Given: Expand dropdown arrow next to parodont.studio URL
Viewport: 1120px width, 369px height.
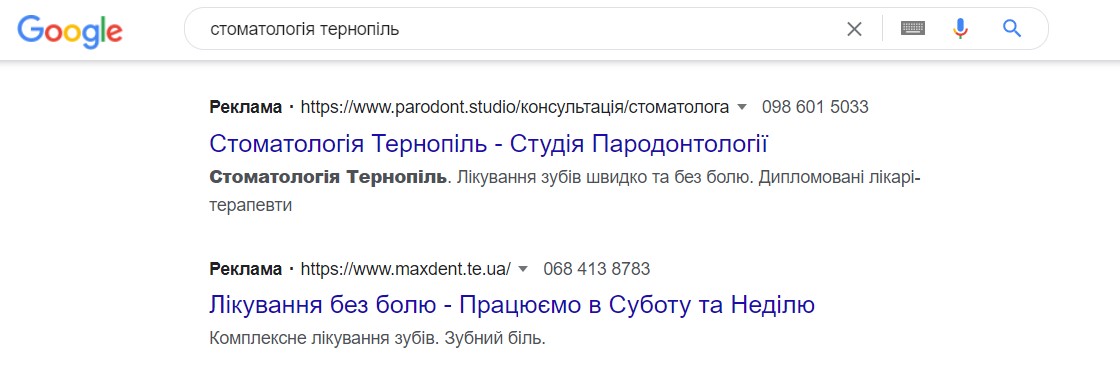Looking at the screenshot, I should point(741,108).
